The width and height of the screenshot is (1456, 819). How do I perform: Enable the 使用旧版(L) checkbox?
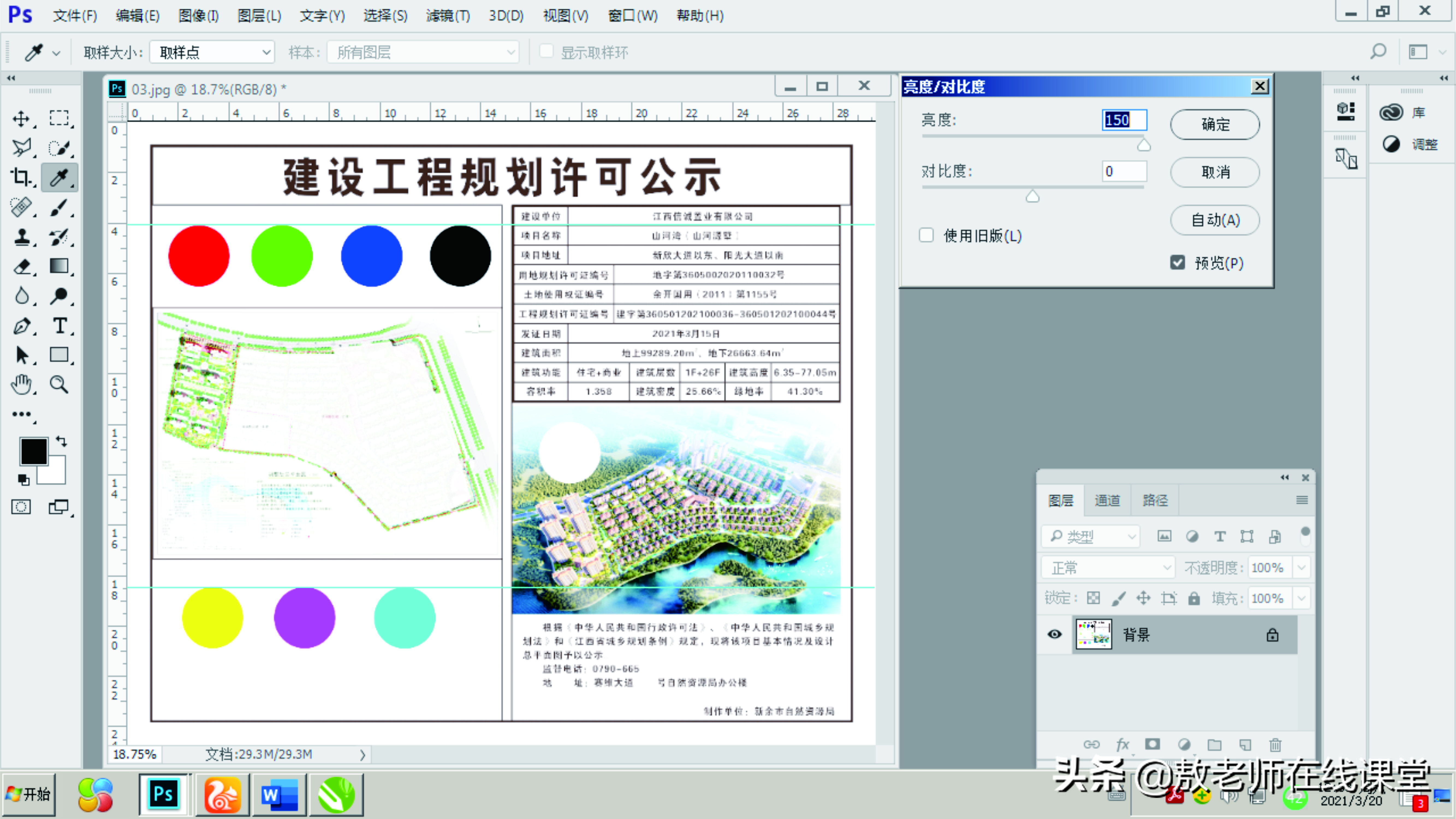[926, 235]
